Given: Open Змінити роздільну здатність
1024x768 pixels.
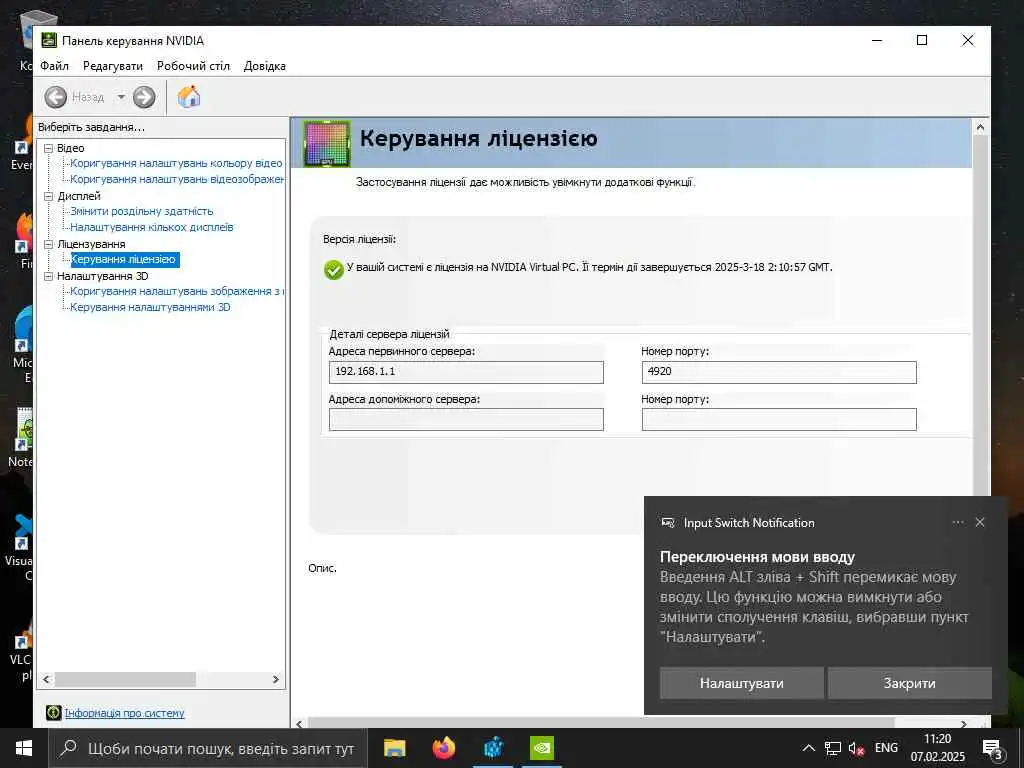Looking at the screenshot, I should 142,211.
